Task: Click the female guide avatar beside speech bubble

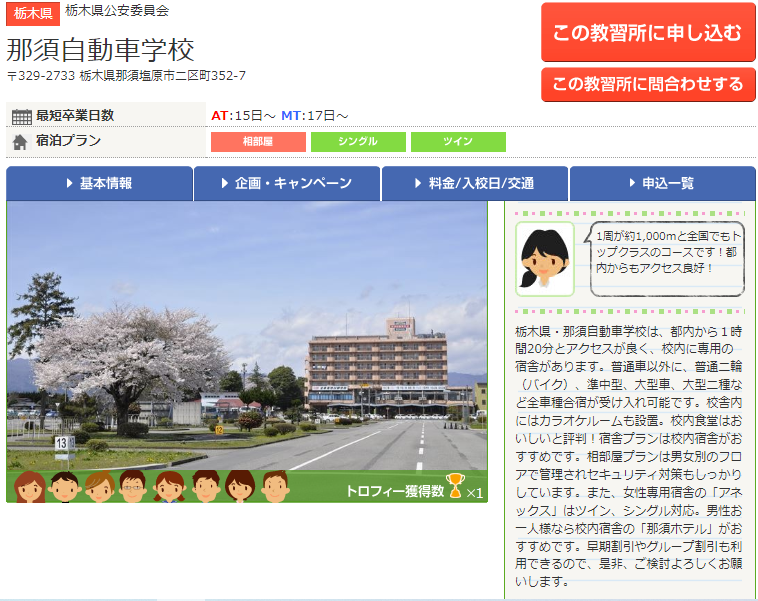Action: [544, 258]
